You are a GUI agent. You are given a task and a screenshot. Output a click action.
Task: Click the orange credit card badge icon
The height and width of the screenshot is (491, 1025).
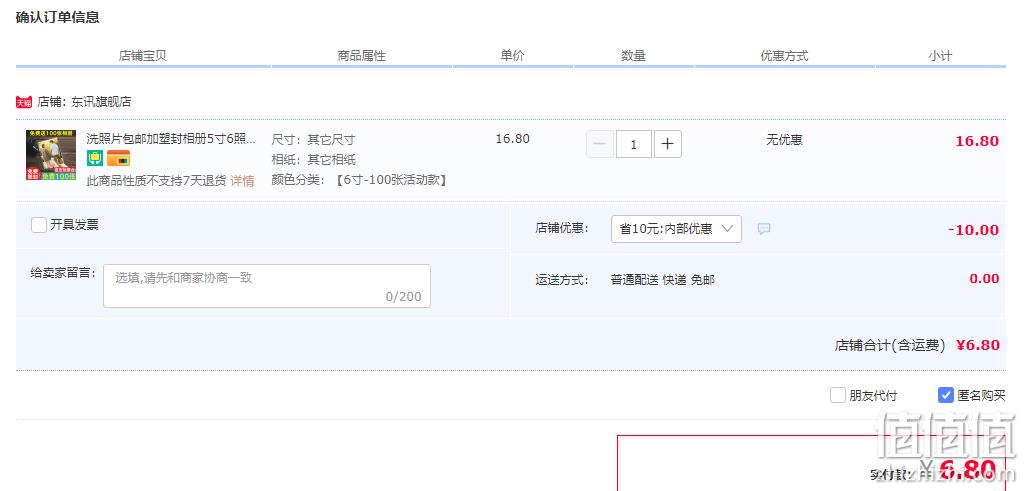118,158
